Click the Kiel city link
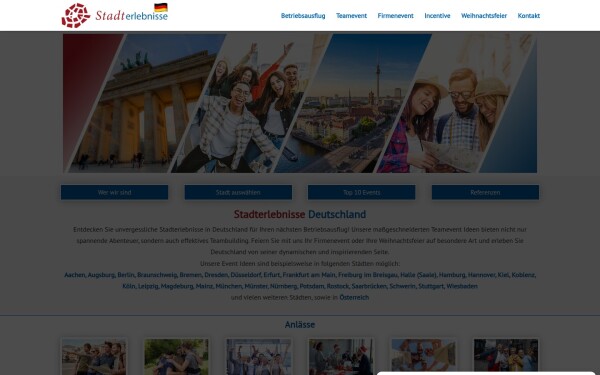 [x=504, y=275]
